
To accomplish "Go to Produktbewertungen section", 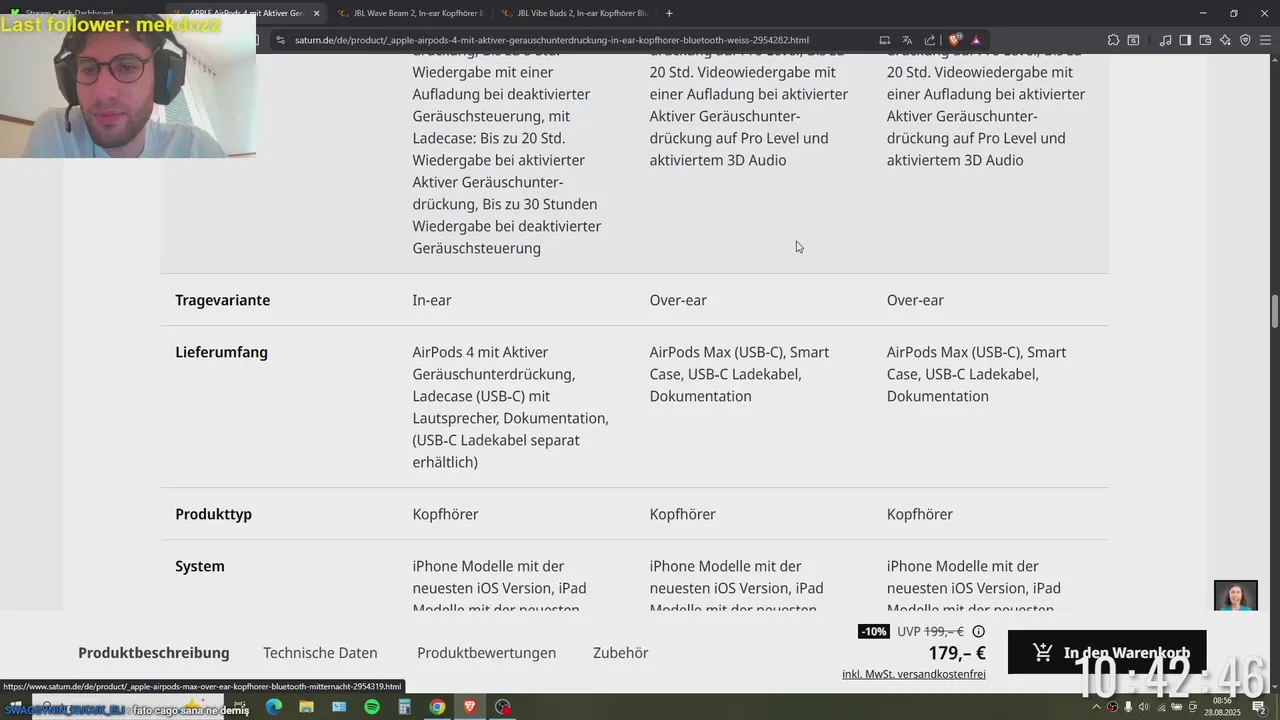I will [486, 653].
